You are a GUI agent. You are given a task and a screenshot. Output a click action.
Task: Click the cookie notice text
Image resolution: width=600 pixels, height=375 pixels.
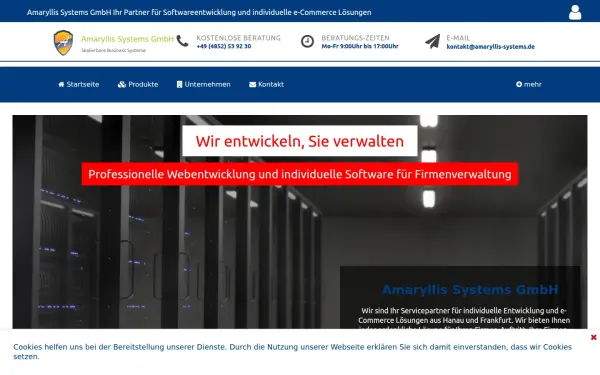click(x=293, y=352)
